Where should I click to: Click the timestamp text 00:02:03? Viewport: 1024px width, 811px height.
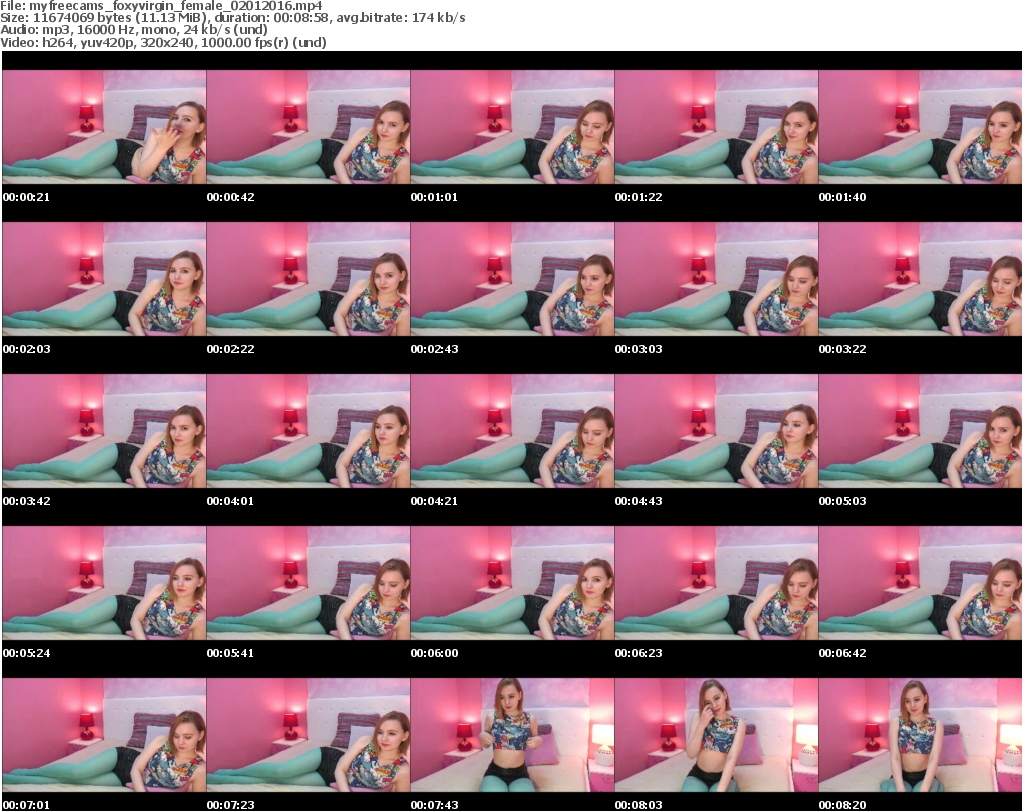(x=26, y=349)
